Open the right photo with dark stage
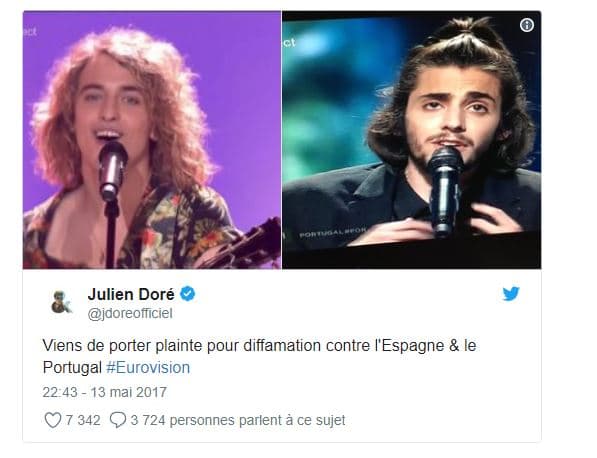 pyautogui.click(x=412, y=140)
